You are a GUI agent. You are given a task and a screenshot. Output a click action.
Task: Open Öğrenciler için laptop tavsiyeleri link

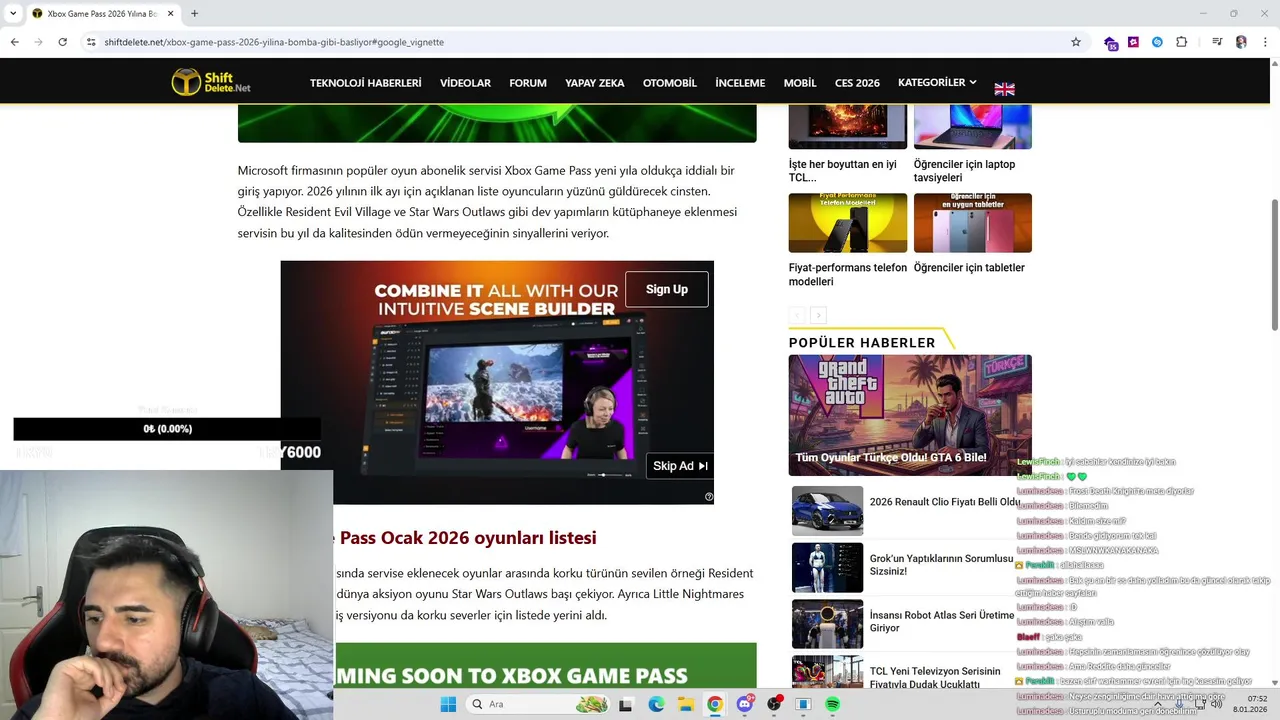point(964,171)
